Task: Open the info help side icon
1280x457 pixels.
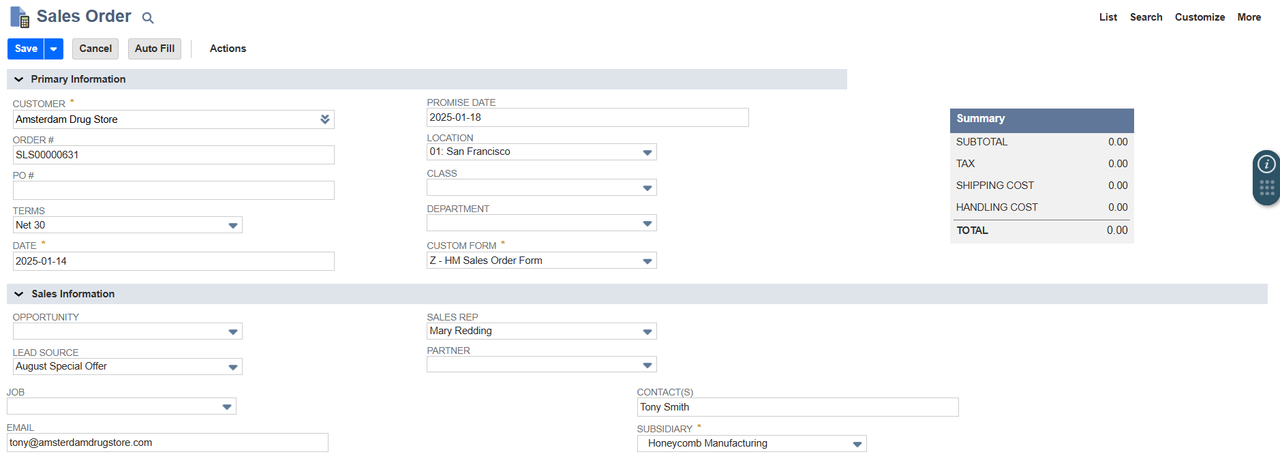Action: coord(1267,164)
